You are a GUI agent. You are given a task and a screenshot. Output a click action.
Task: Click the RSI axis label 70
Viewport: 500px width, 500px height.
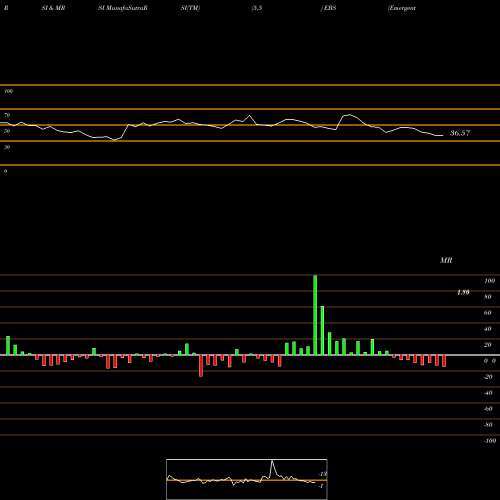[x=7, y=115]
